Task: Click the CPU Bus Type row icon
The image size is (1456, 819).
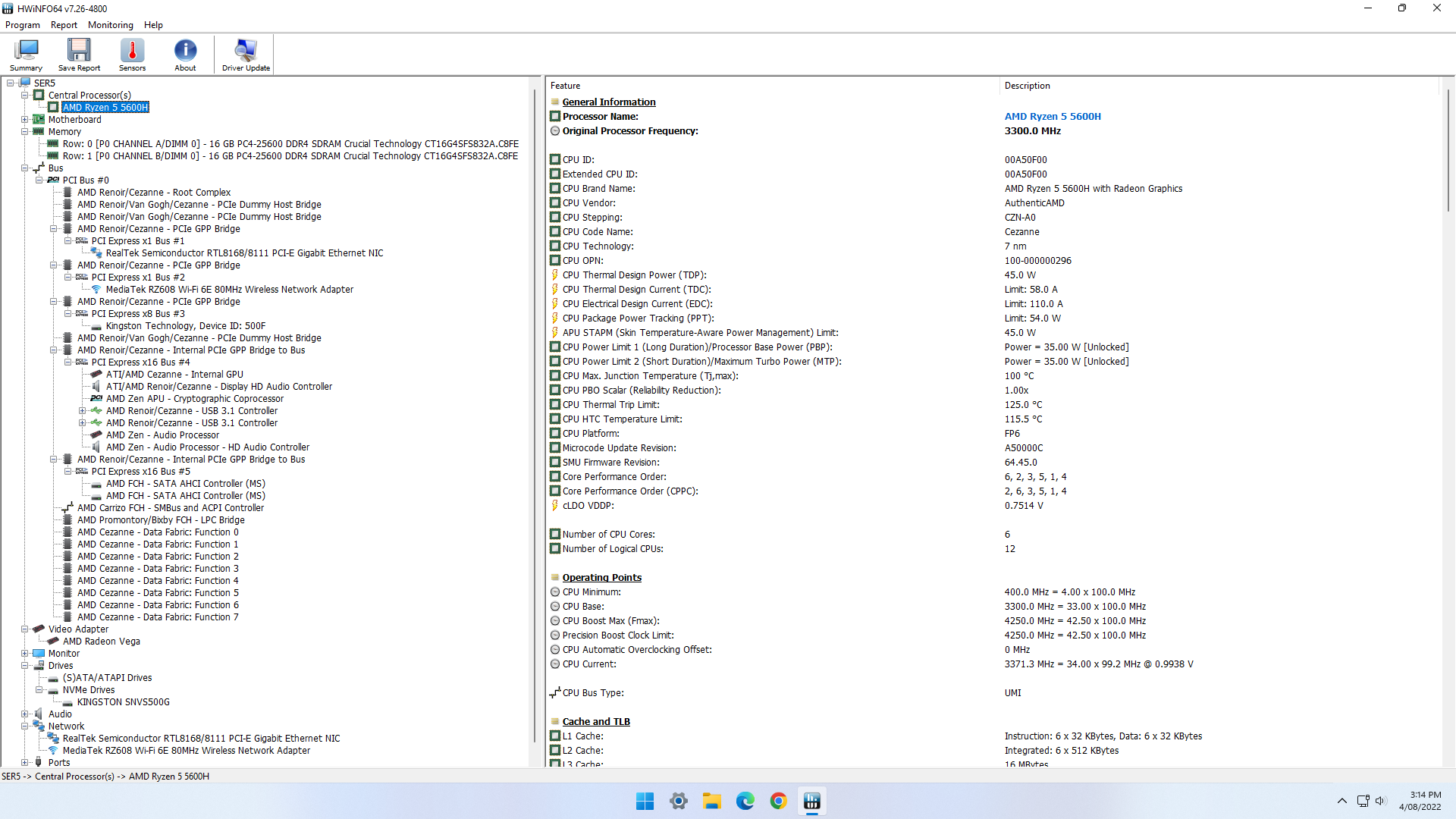Action: 555,693
